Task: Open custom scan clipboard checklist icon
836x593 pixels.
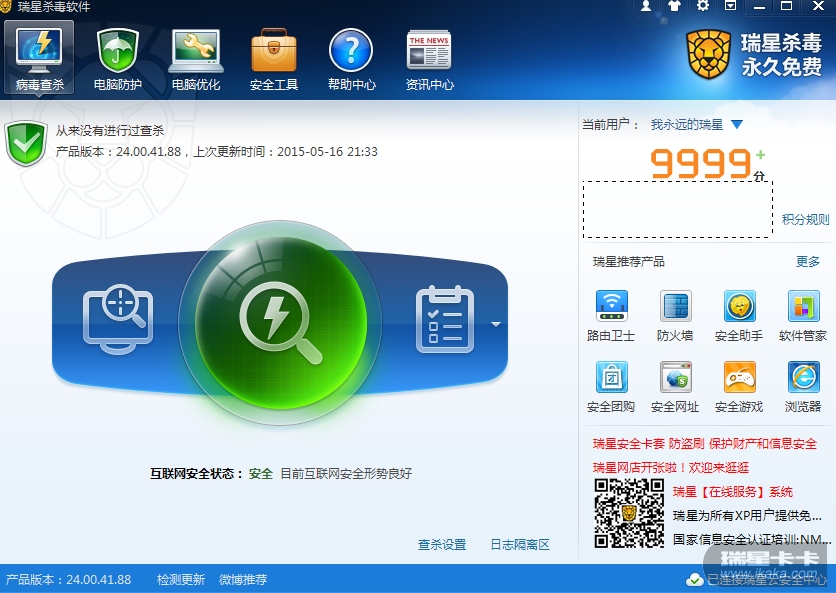Action: coord(445,319)
